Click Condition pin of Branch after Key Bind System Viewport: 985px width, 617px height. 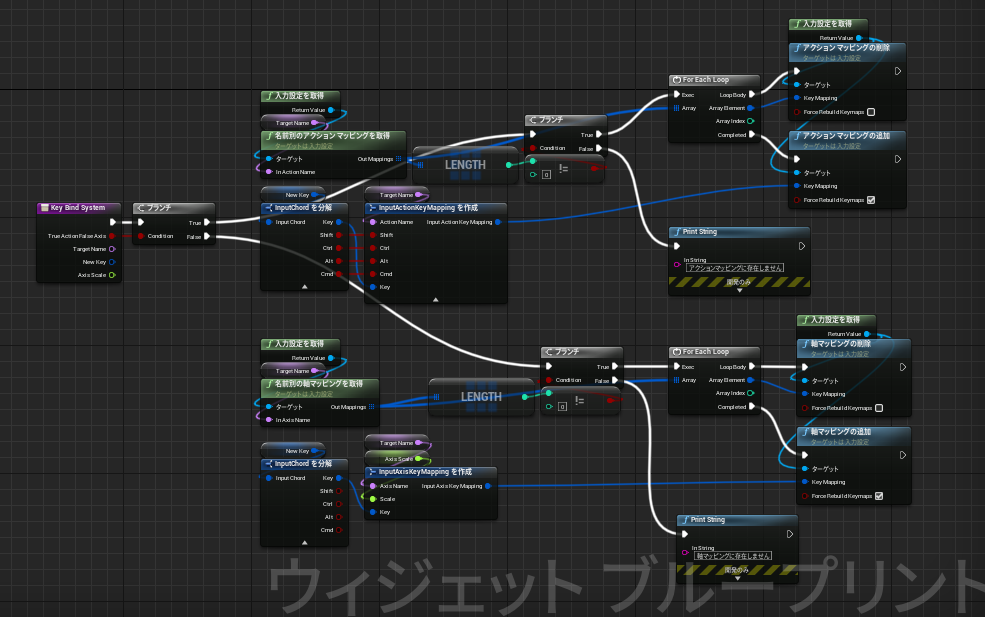(x=141, y=236)
